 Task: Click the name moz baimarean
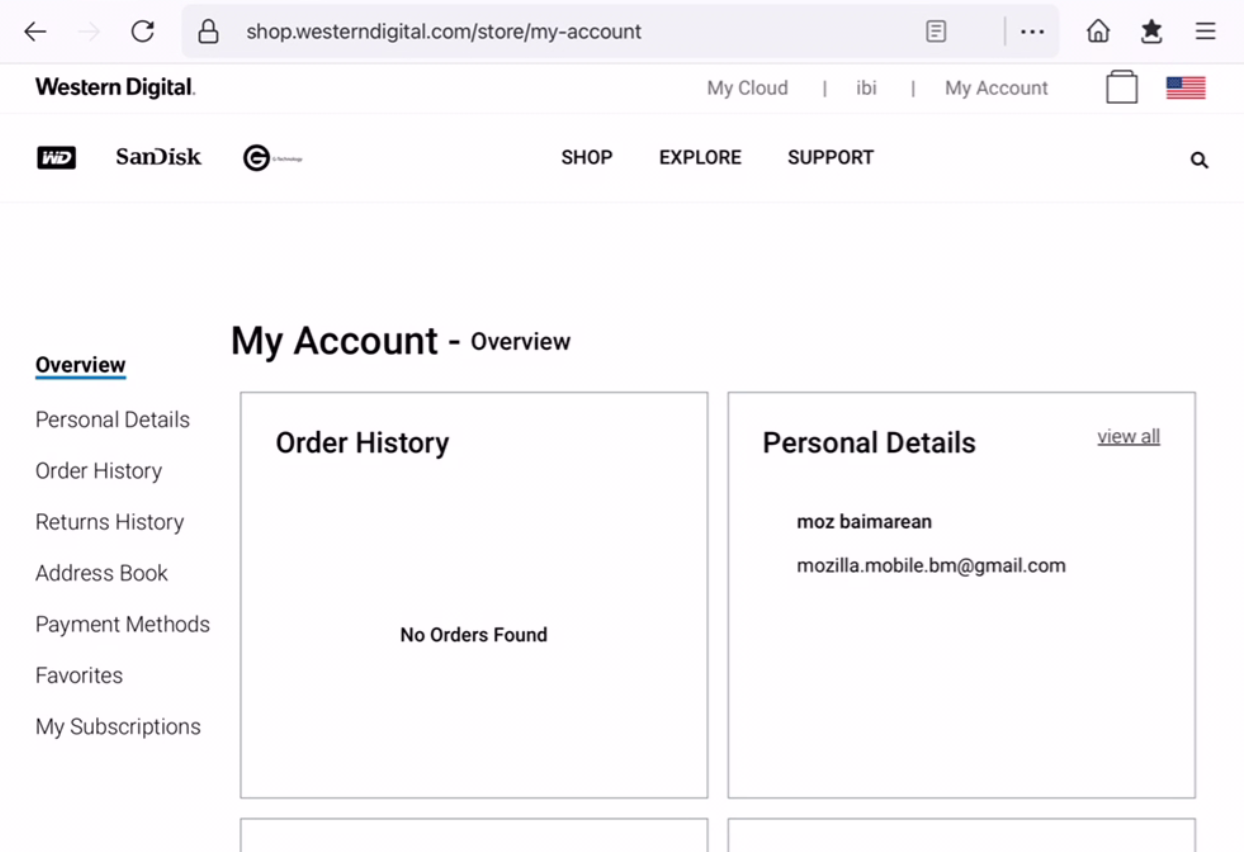coord(864,521)
